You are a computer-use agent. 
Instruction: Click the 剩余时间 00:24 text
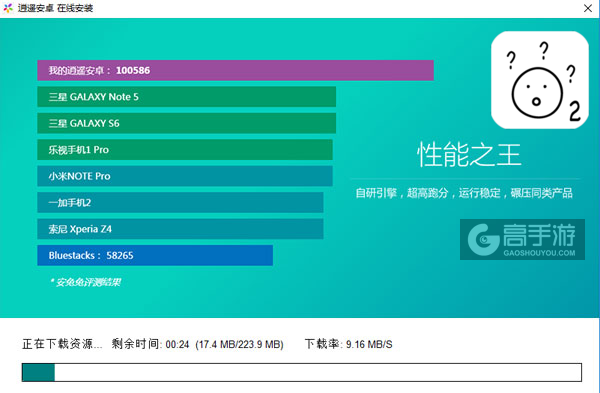pyautogui.click(x=150, y=344)
